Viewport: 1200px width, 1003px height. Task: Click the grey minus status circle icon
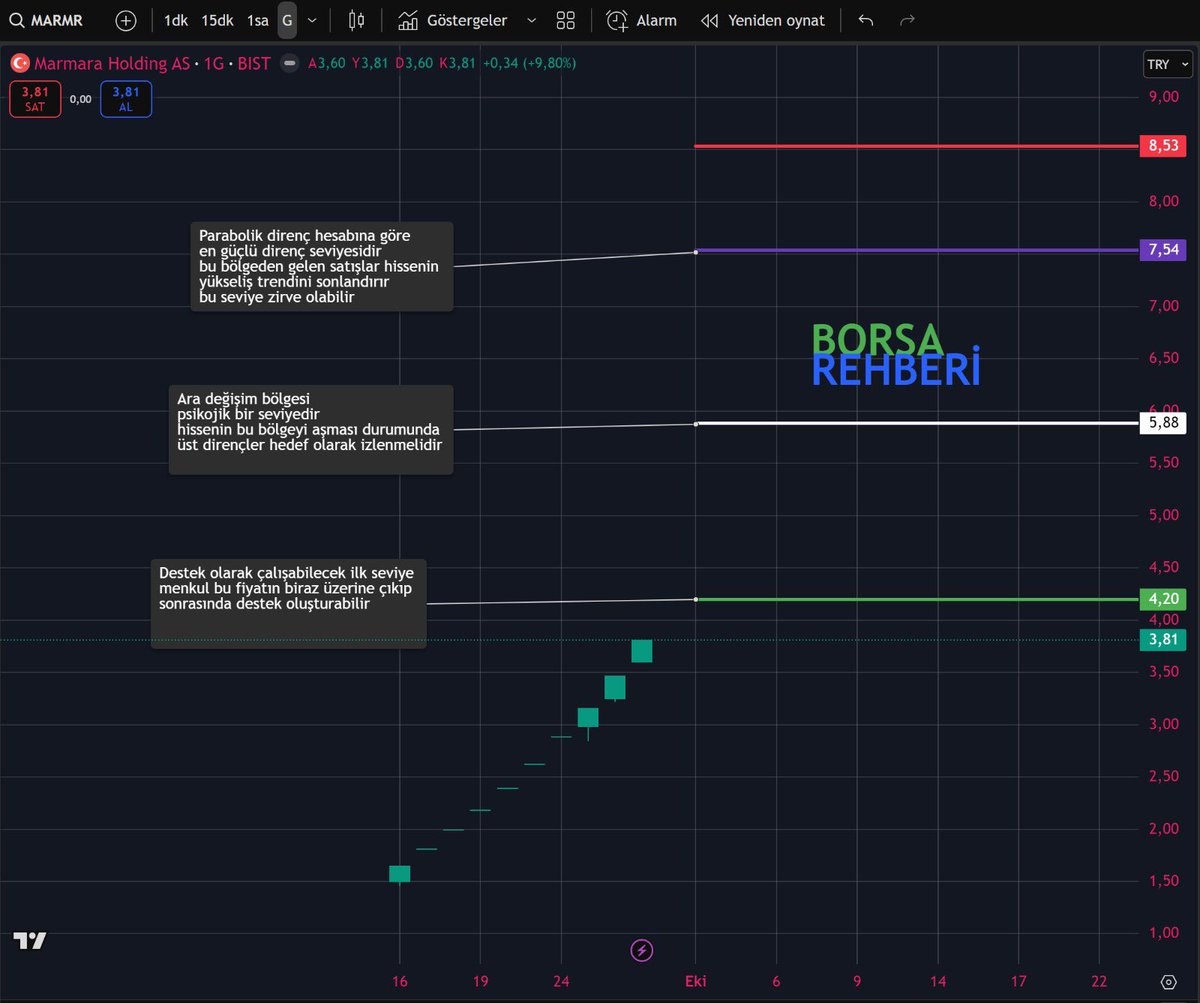pyautogui.click(x=290, y=63)
